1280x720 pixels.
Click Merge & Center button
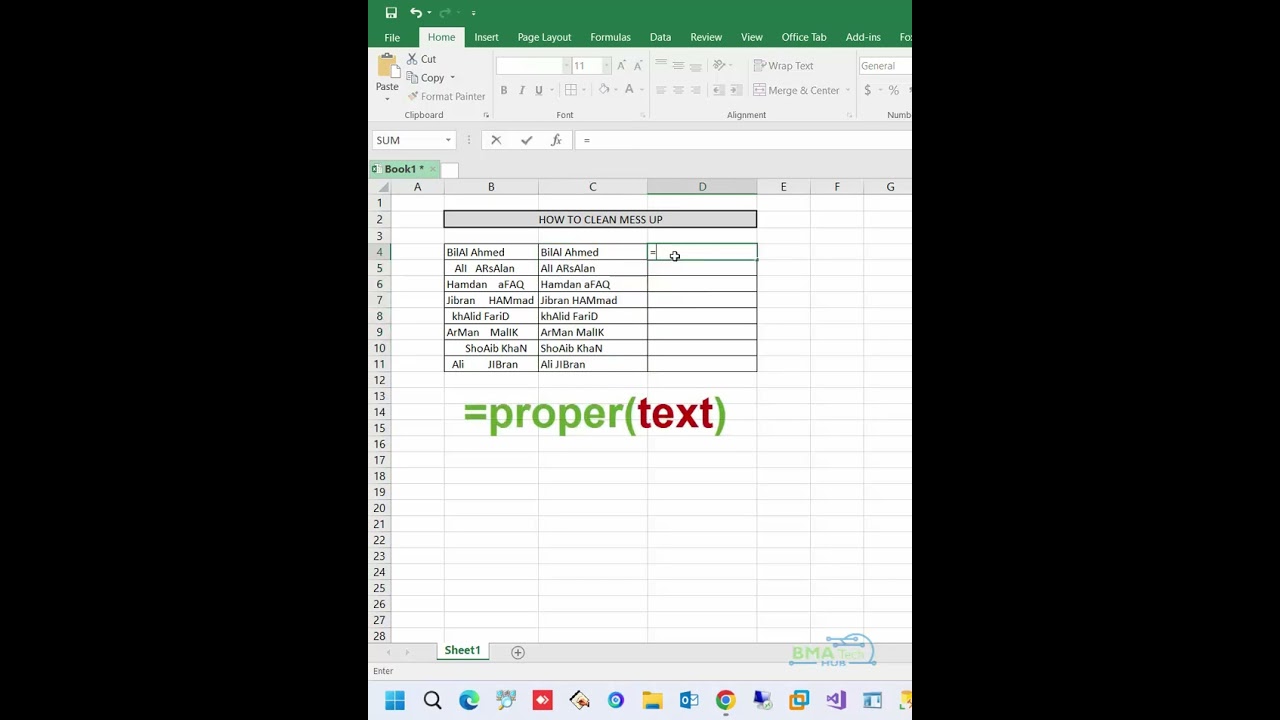796,90
